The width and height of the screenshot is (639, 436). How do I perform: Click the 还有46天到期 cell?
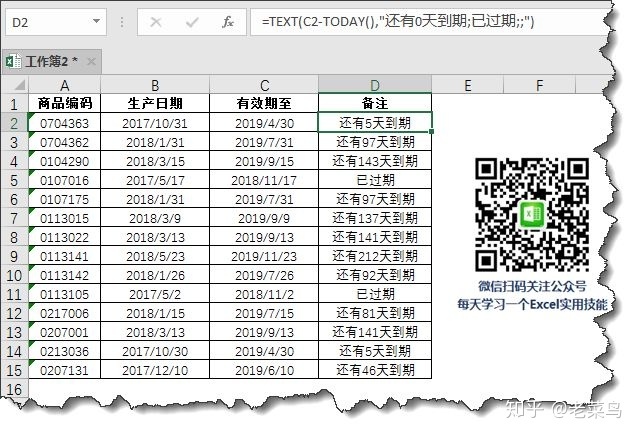tap(375, 370)
